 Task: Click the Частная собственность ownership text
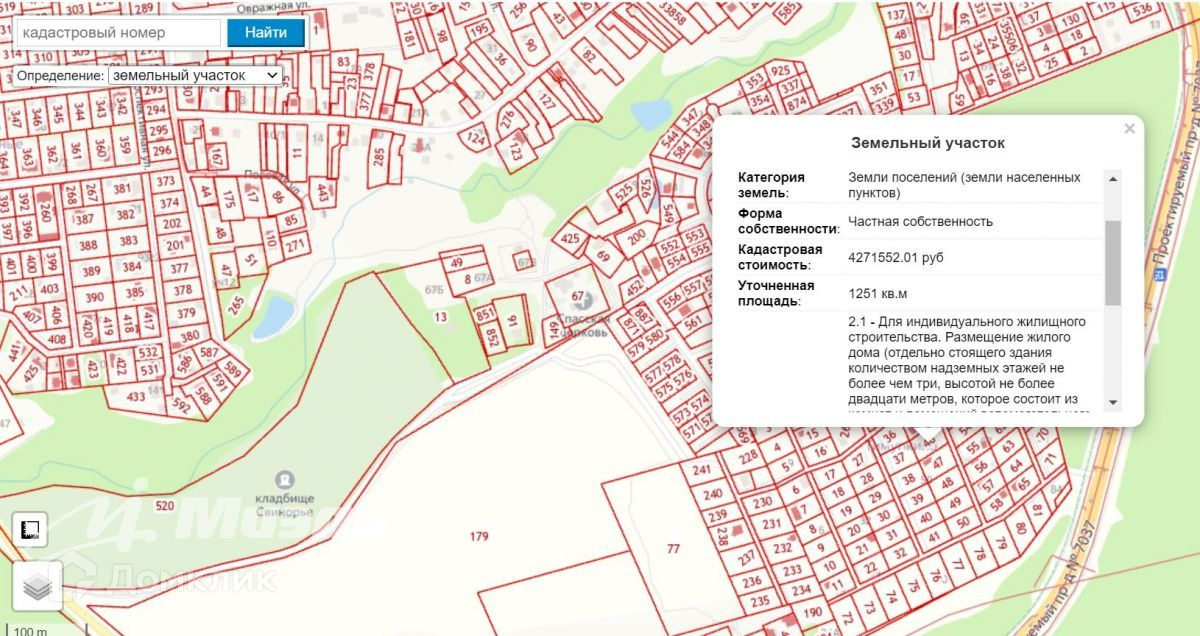tap(920, 222)
